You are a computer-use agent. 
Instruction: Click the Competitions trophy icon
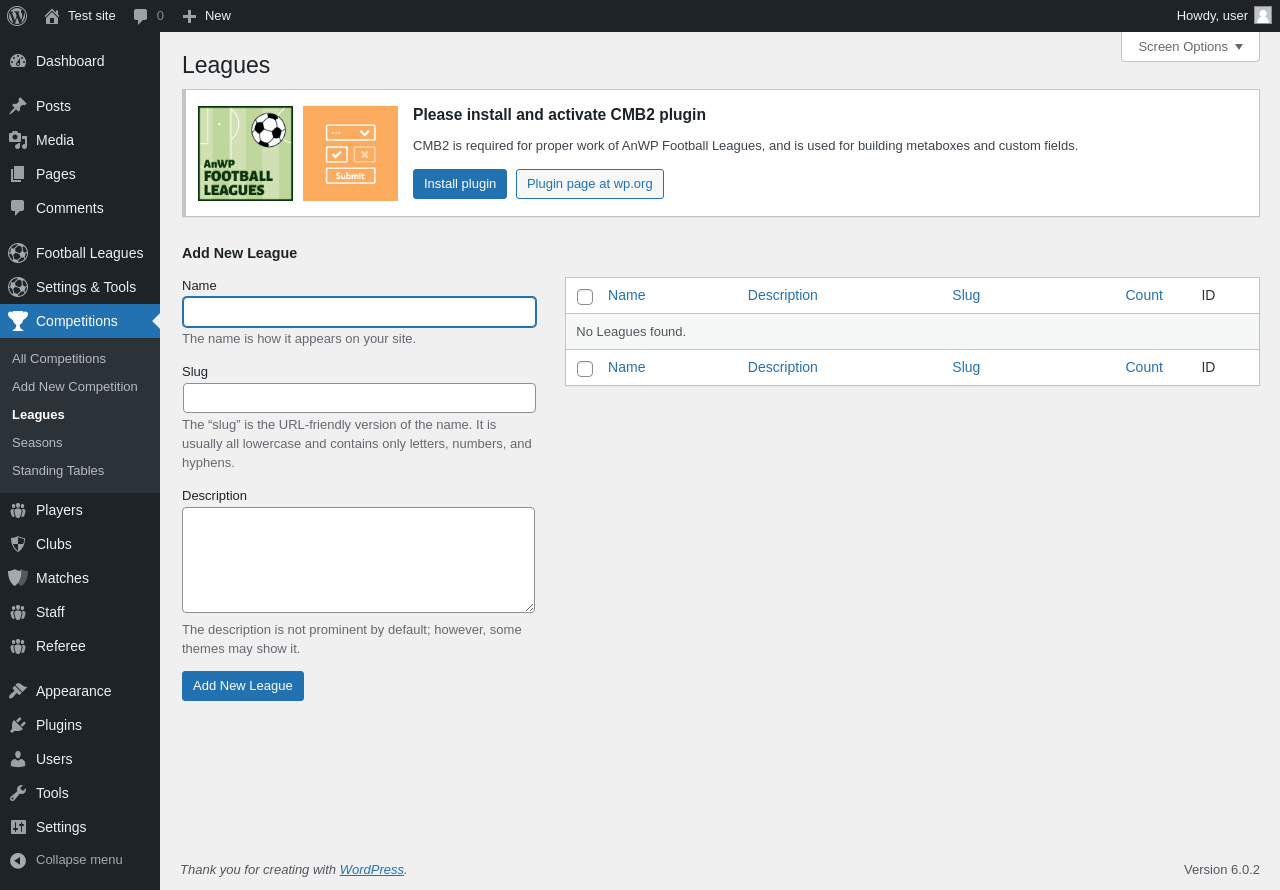(18, 321)
